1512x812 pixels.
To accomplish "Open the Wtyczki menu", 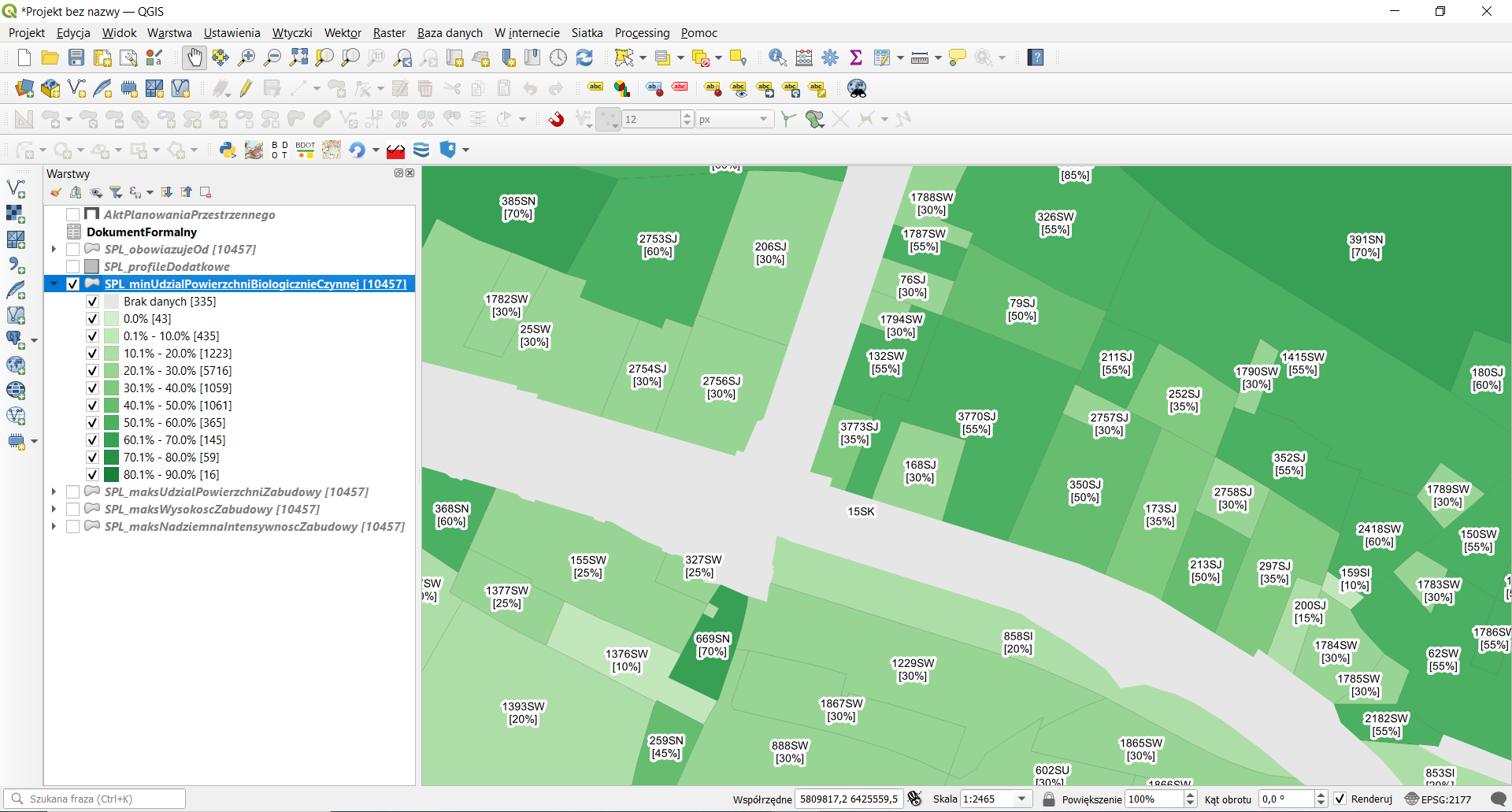I will (291, 33).
